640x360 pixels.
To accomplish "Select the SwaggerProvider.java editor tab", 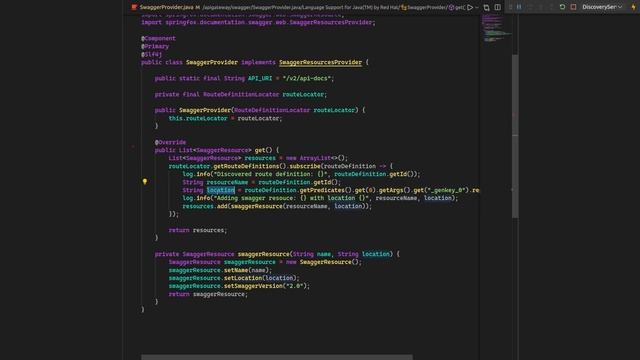I will [x=165, y=7].
